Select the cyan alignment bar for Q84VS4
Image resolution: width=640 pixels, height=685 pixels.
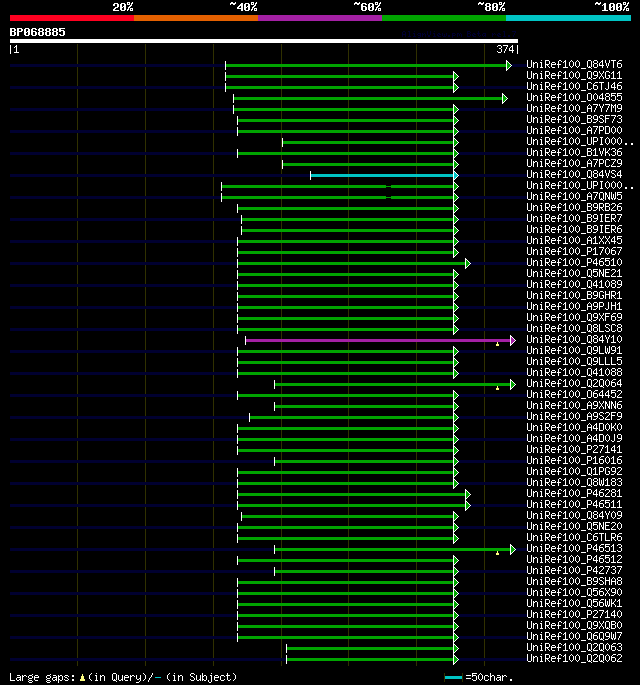[x=382, y=176]
